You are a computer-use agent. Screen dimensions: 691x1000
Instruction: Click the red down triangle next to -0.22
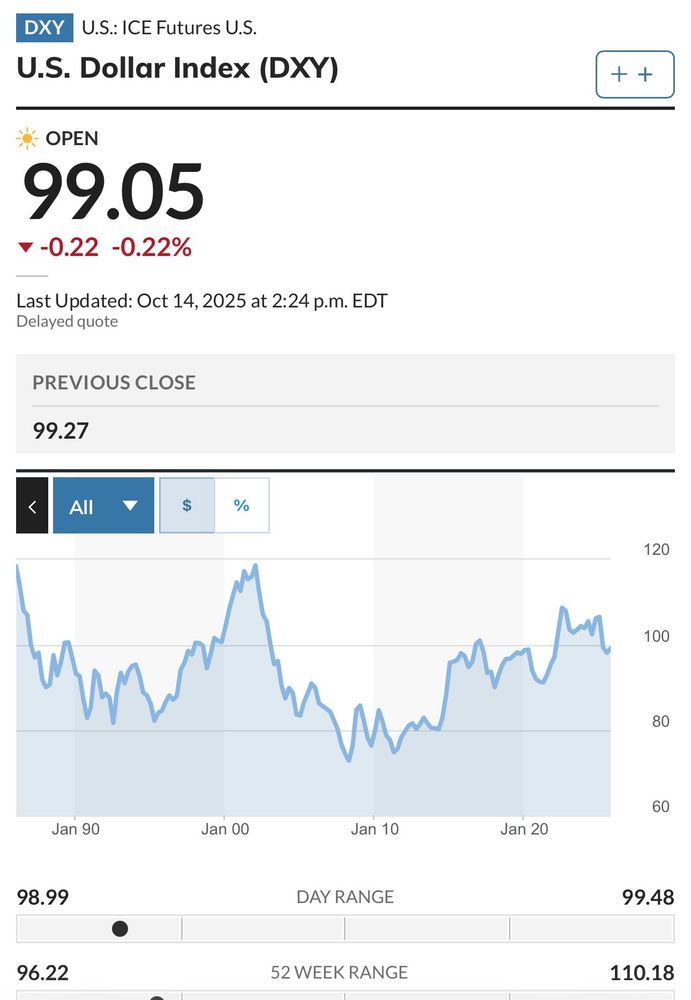25,248
